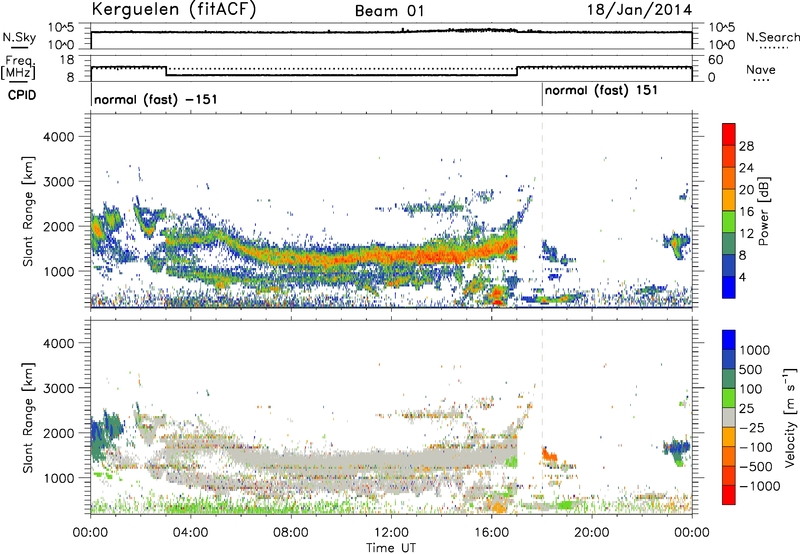The width and height of the screenshot is (800, 554).
Task: Pick the gray segment of Velocity color bar
Action: (x=729, y=417)
